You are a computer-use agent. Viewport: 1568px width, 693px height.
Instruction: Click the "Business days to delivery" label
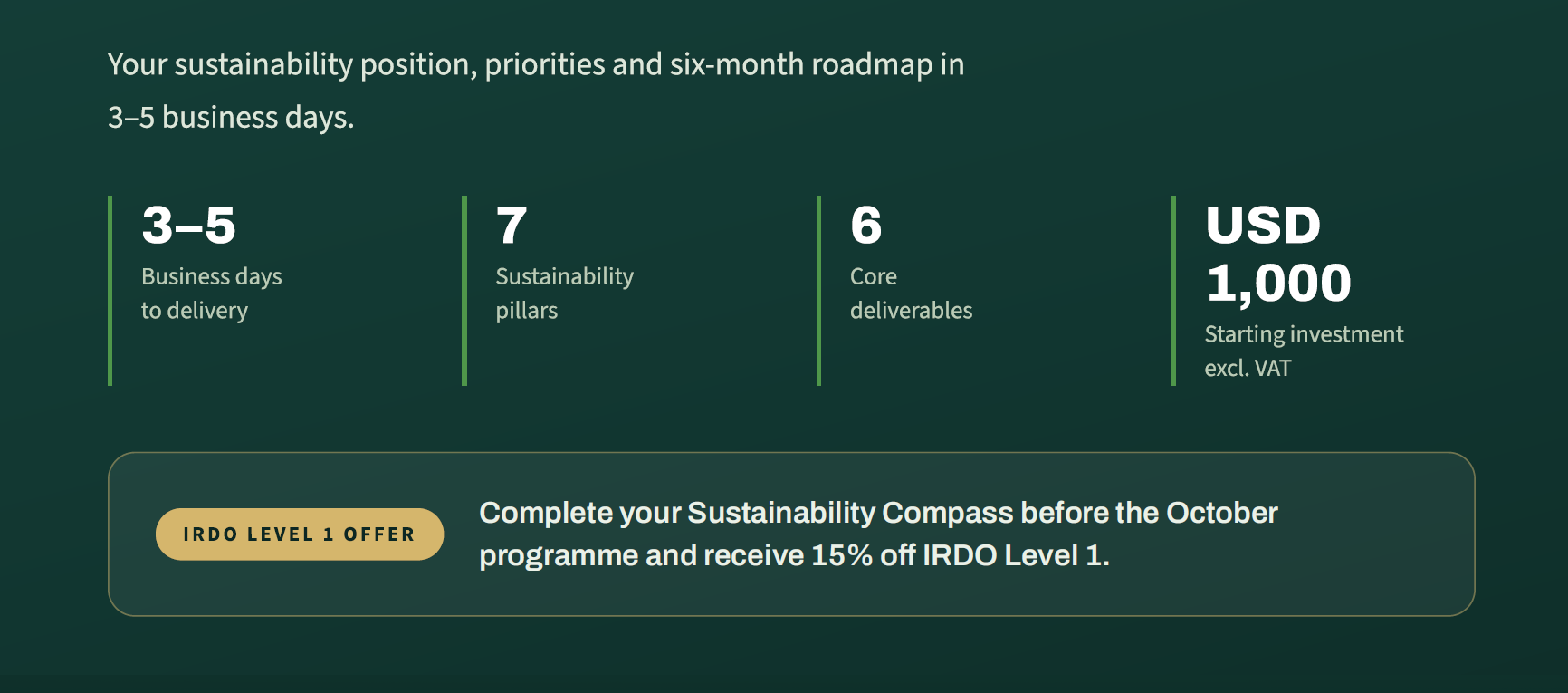(212, 294)
